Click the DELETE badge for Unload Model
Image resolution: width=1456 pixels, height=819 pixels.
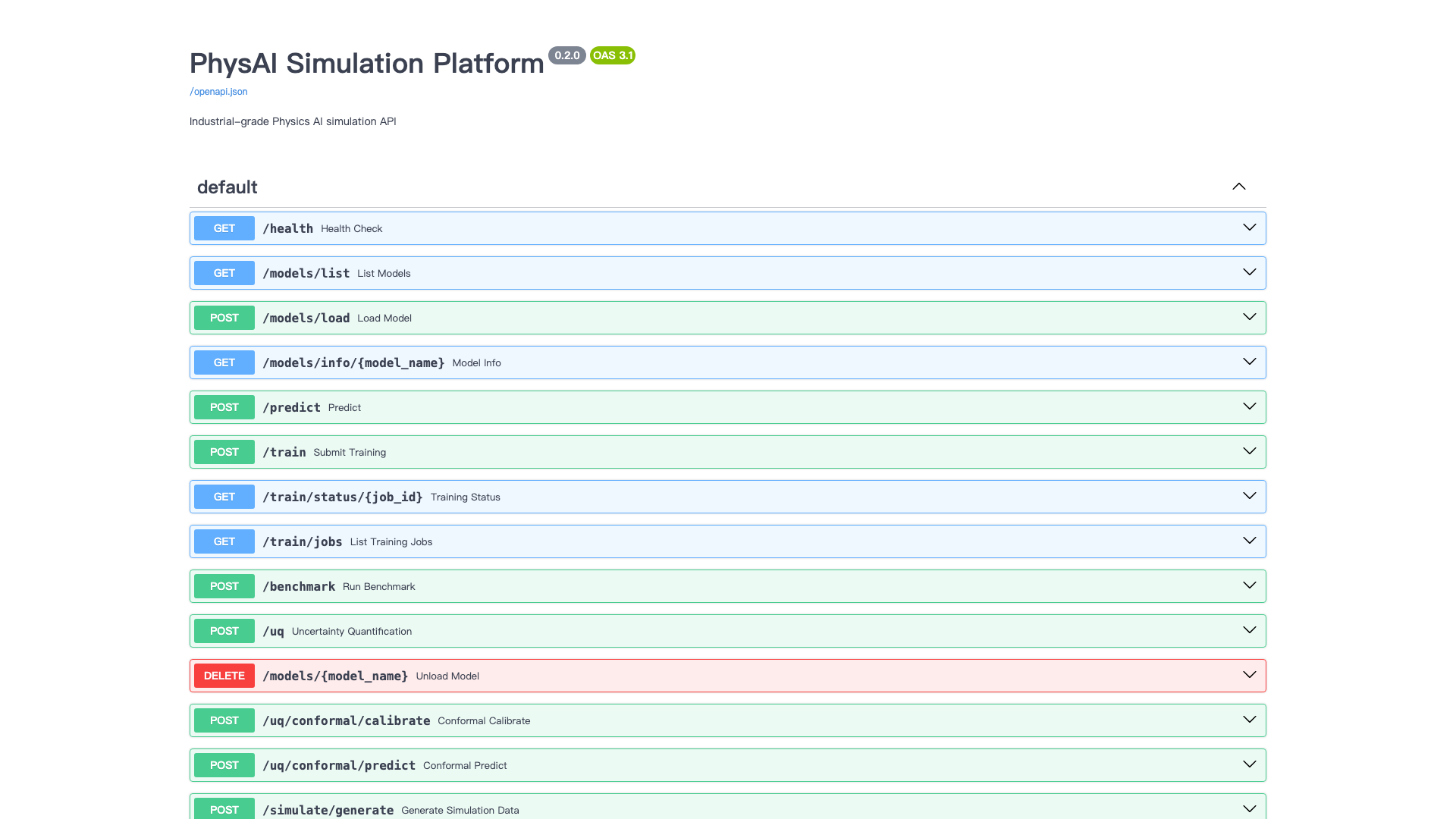tap(224, 676)
